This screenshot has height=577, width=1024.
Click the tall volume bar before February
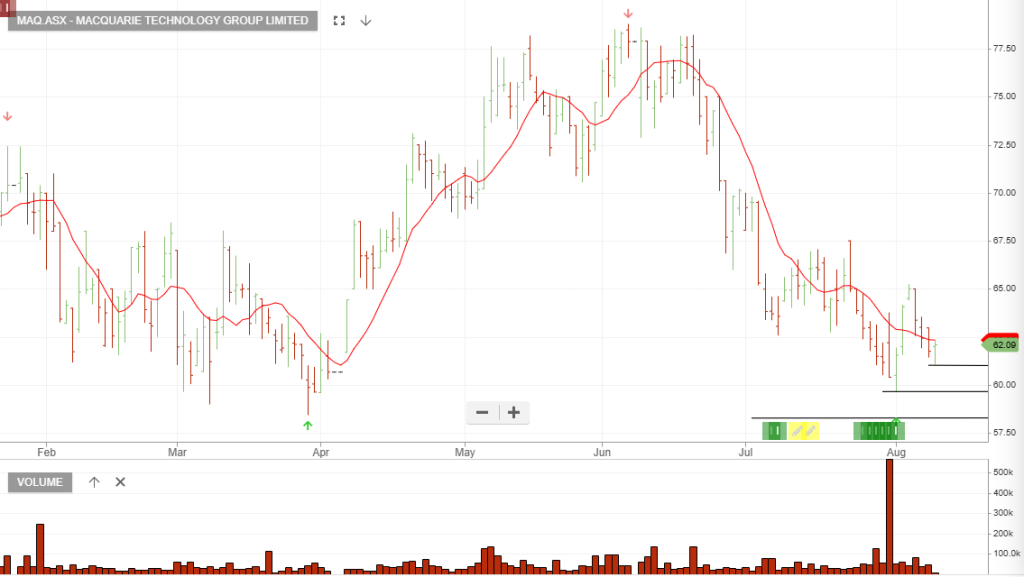point(40,549)
